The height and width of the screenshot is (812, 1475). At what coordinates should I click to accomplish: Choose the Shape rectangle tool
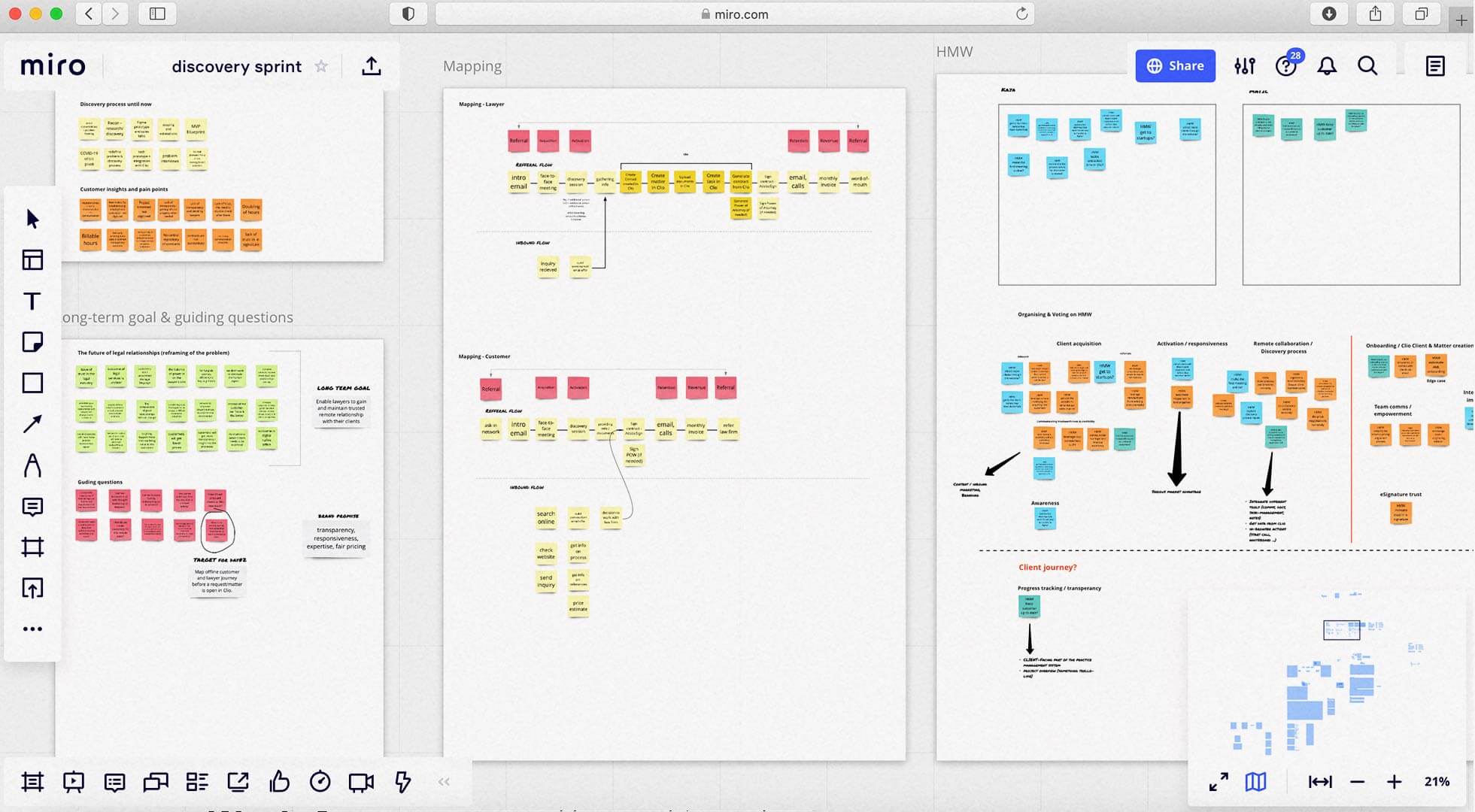click(32, 383)
